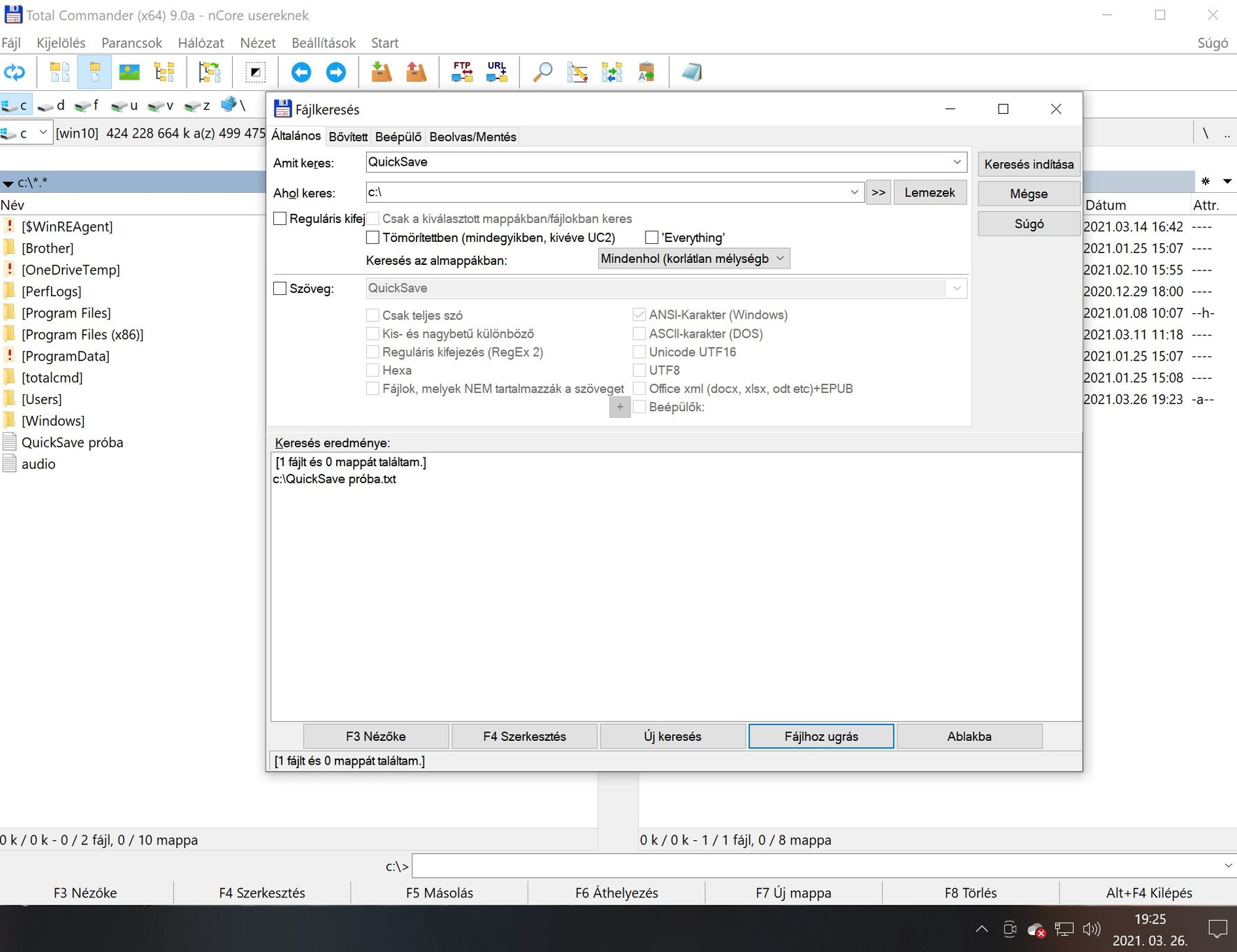Select the full details view icon

coord(94,72)
